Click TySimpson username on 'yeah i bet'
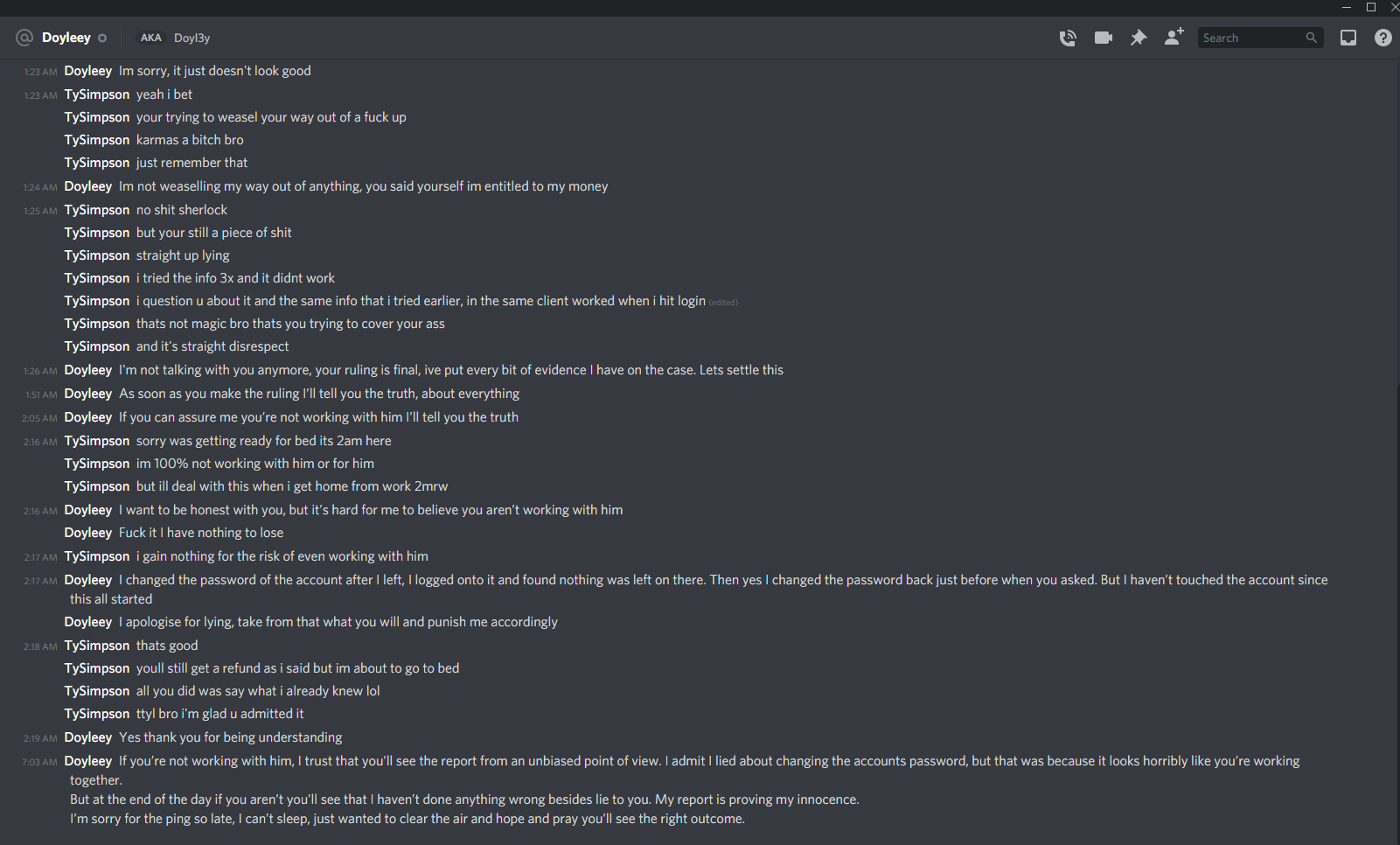The image size is (1400, 845). [97, 94]
